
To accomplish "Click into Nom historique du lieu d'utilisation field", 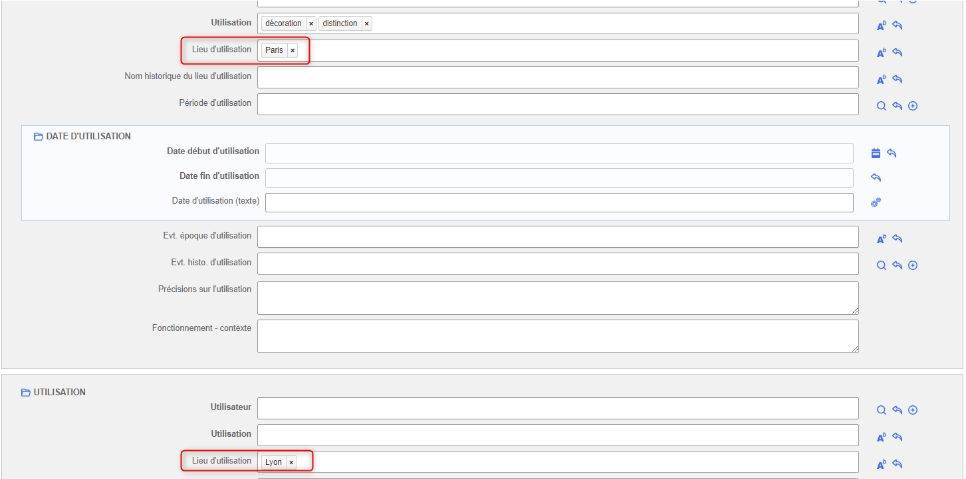I will pyautogui.click(x=558, y=78).
